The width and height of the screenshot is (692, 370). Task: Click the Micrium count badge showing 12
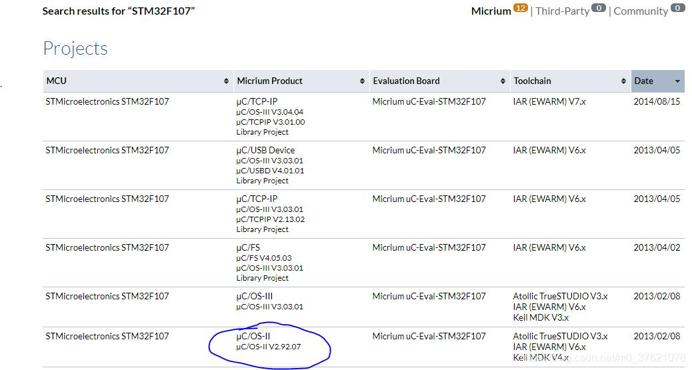tap(520, 8)
